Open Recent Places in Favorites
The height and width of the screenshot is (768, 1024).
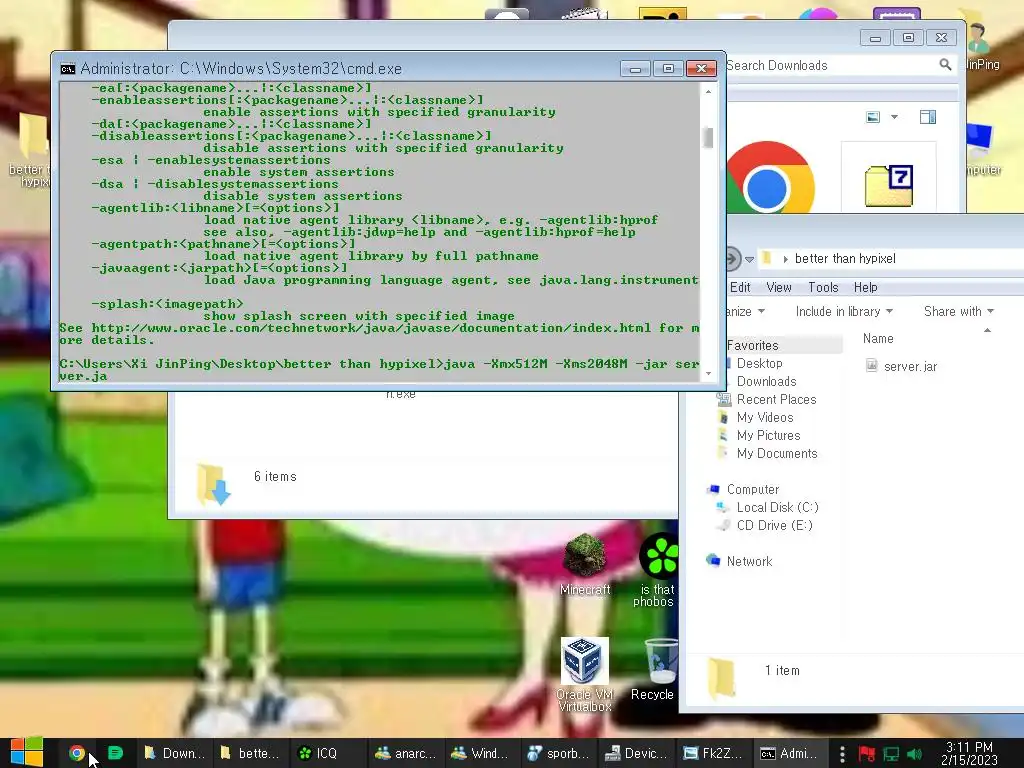pos(776,399)
